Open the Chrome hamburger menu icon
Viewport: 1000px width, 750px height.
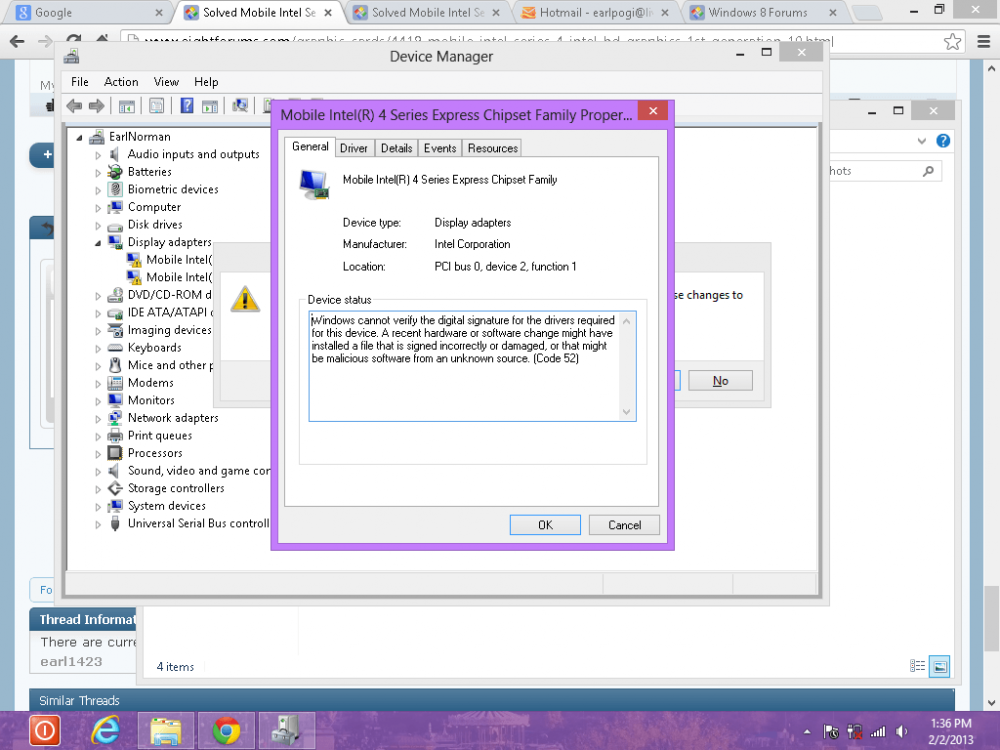tap(984, 42)
